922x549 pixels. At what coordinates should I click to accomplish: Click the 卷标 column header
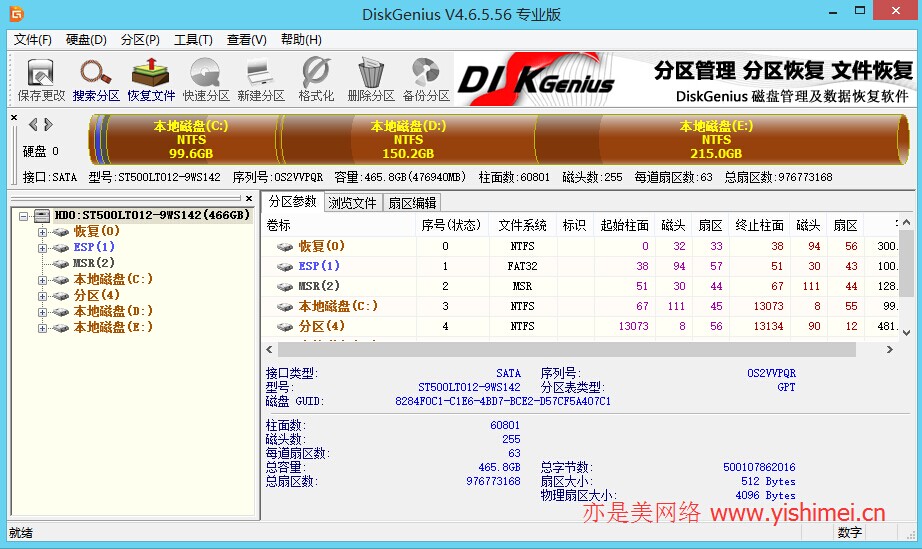tap(339, 225)
